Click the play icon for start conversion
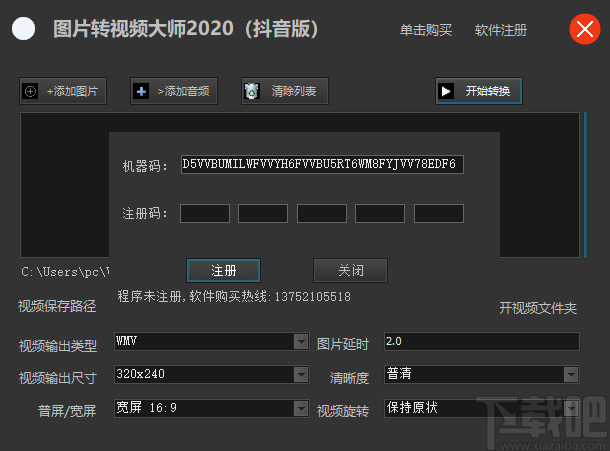The height and width of the screenshot is (451, 610). tap(446, 91)
